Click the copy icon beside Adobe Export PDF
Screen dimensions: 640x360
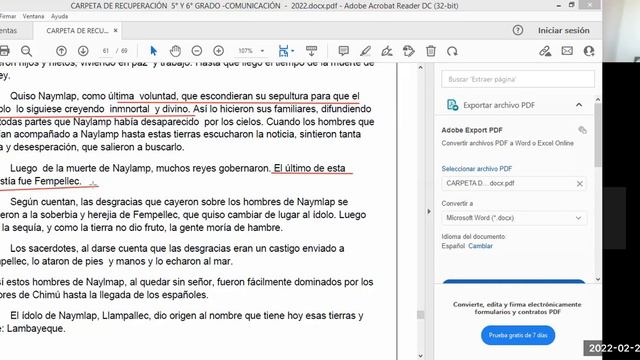pos(582,130)
